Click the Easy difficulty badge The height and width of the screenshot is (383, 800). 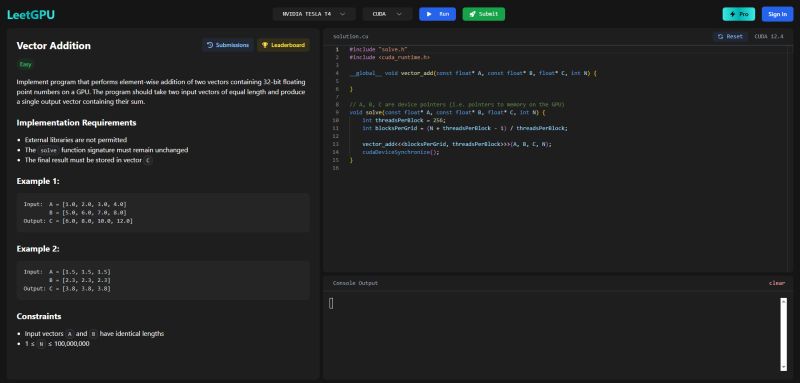coord(26,64)
